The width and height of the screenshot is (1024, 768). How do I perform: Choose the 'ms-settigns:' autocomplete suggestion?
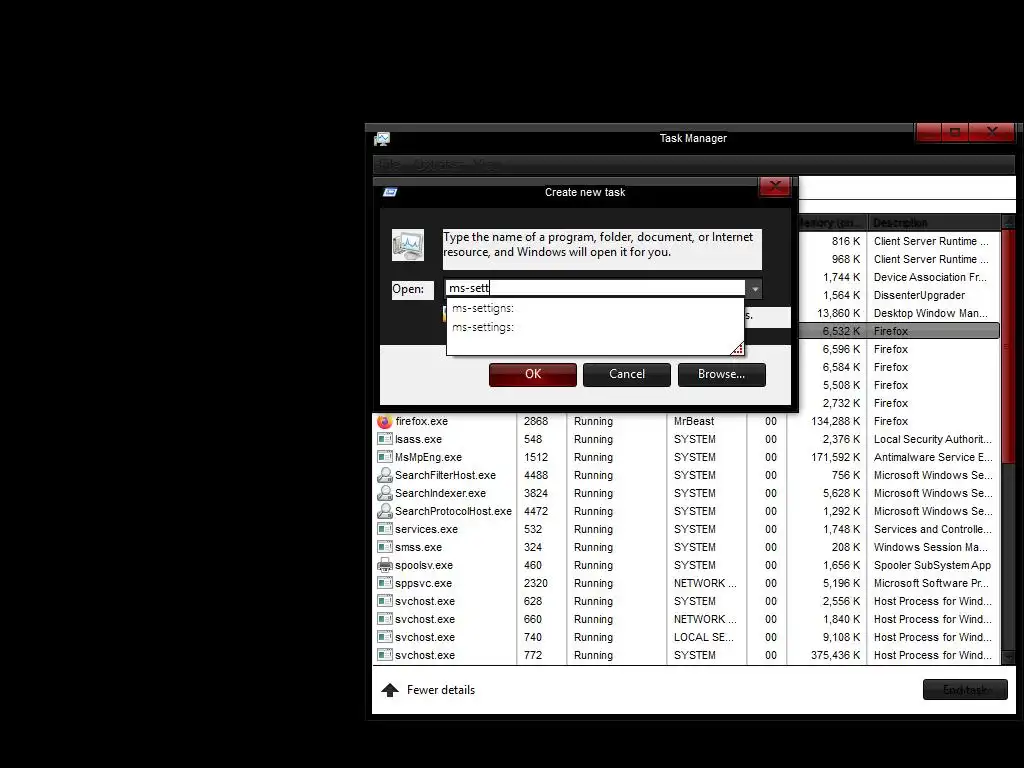tap(483, 308)
